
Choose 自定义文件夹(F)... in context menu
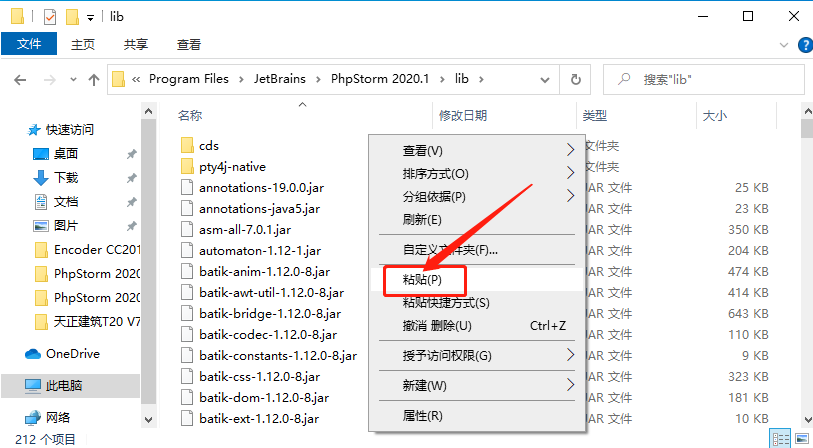(x=477, y=250)
